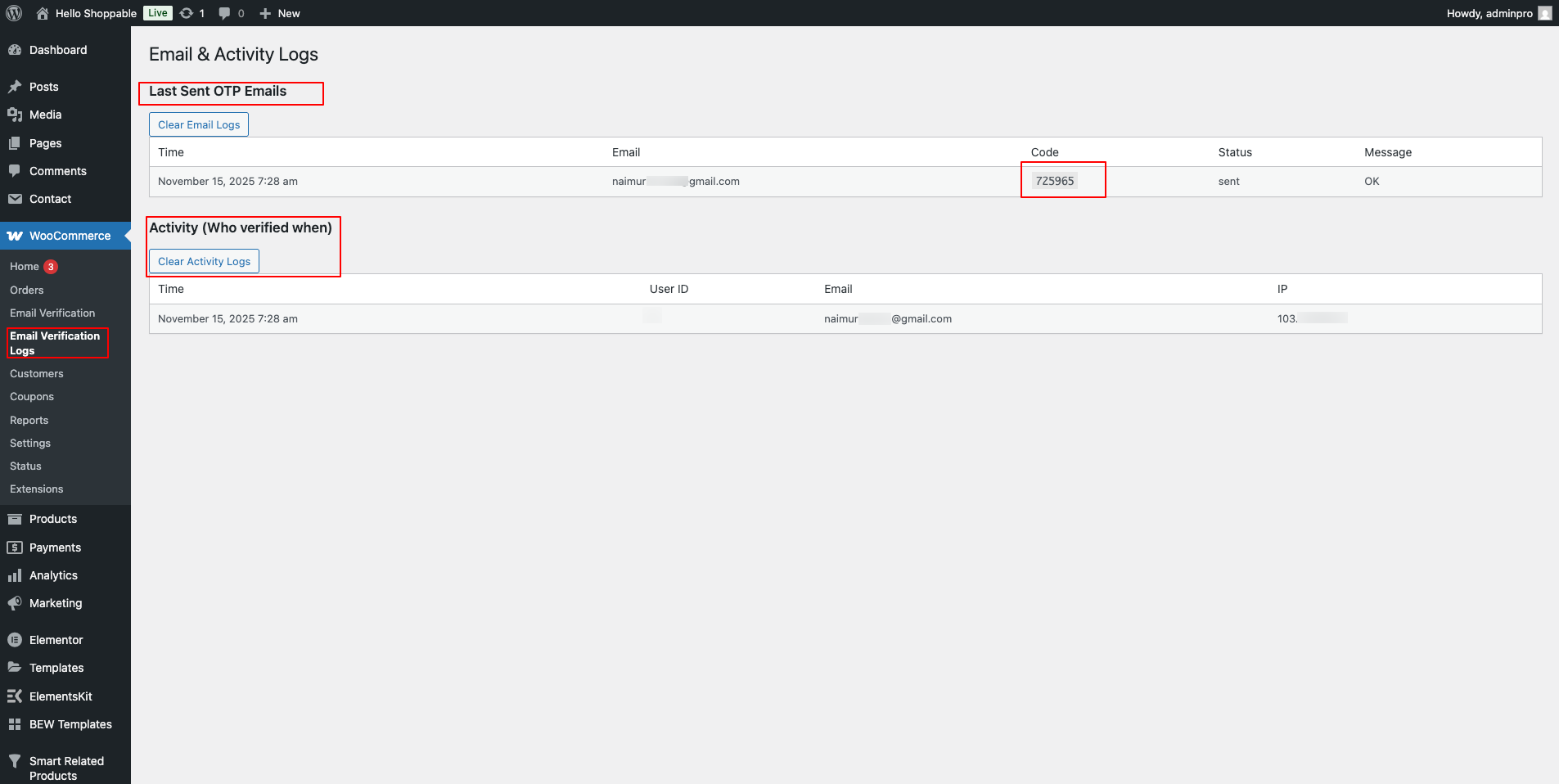Collapse the WooCommerce submenu arrow

(124, 236)
